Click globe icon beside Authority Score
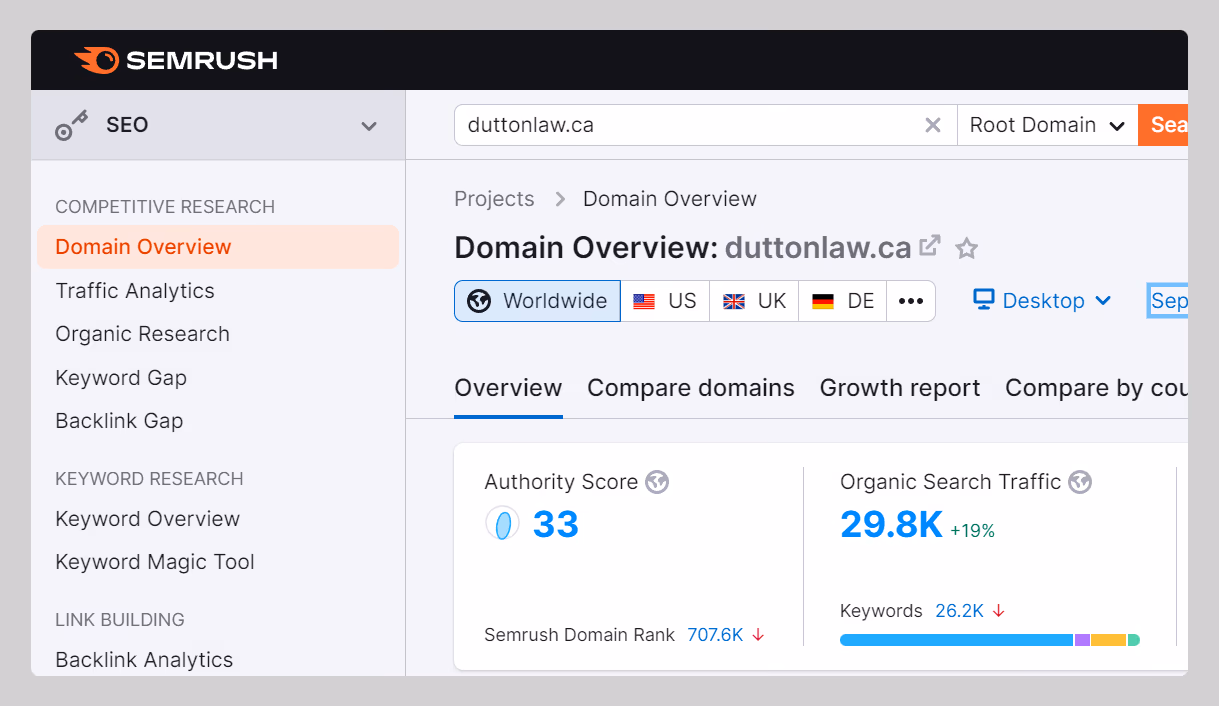The image size is (1219, 706). (657, 482)
